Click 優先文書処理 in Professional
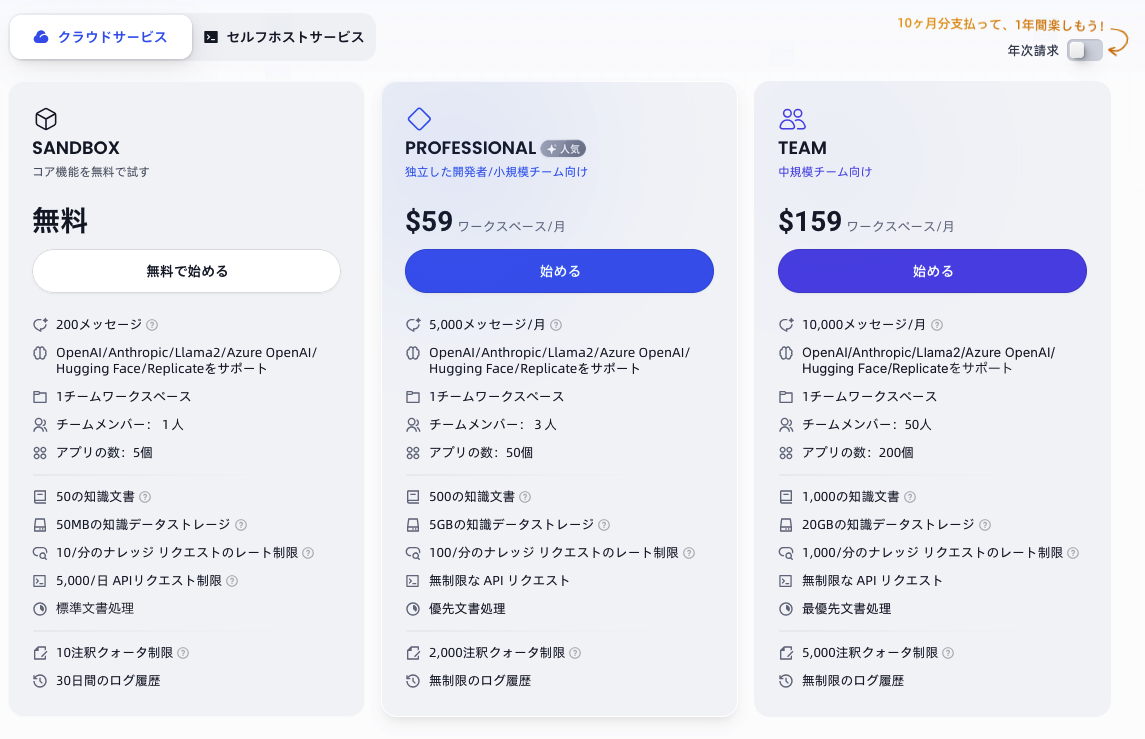 click(467, 608)
